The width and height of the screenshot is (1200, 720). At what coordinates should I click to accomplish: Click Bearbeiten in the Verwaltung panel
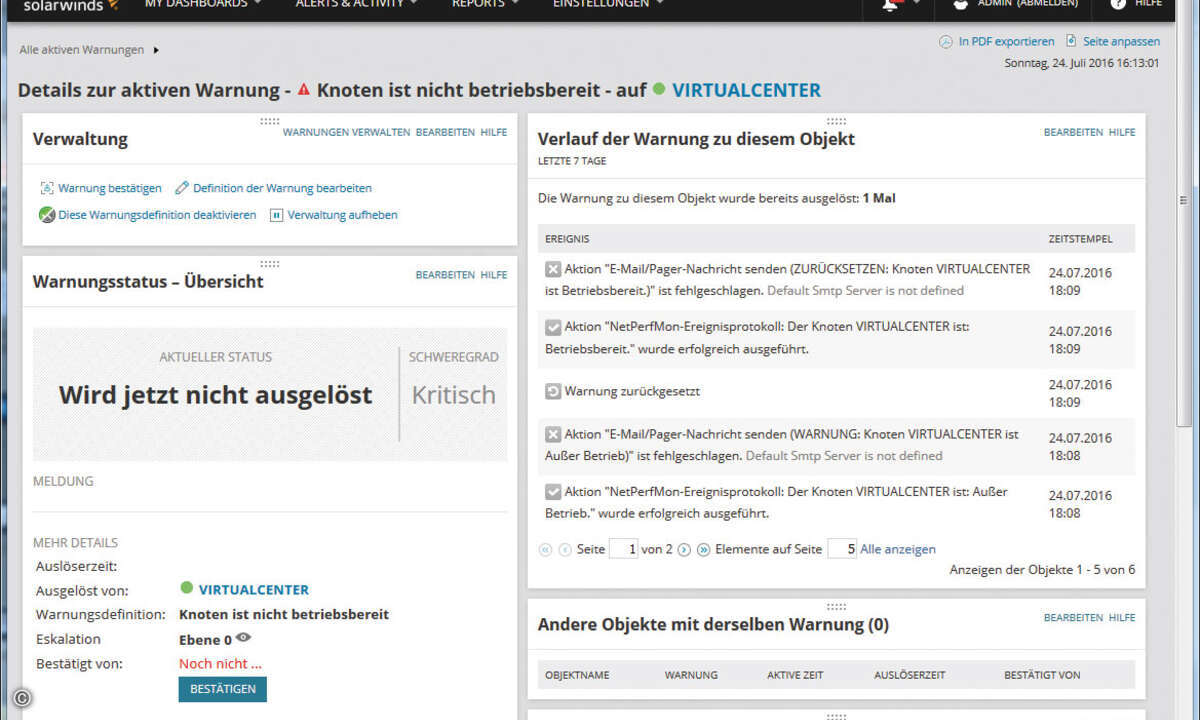(x=445, y=132)
